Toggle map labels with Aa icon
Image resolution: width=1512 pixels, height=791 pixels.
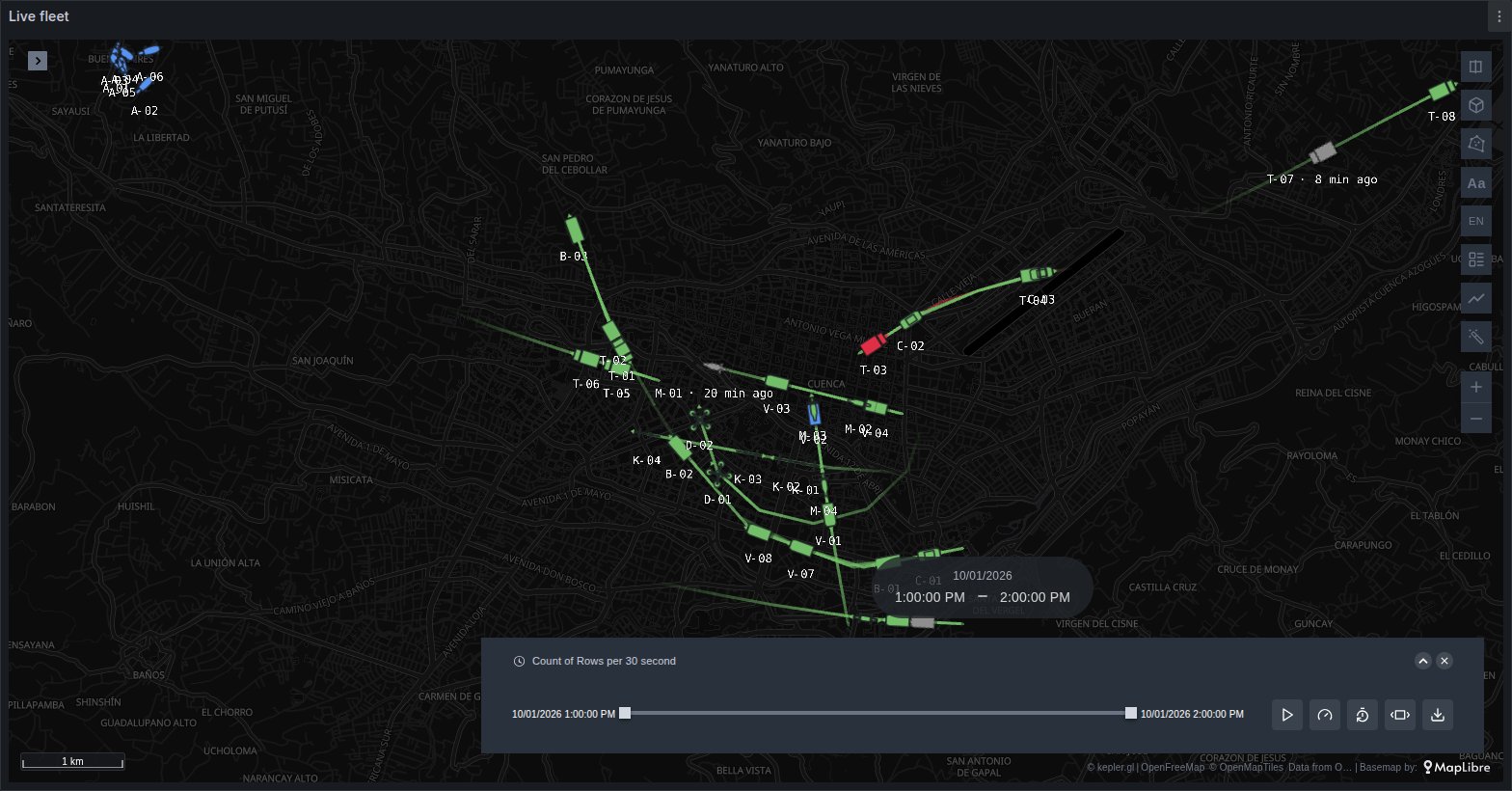[1475, 182]
